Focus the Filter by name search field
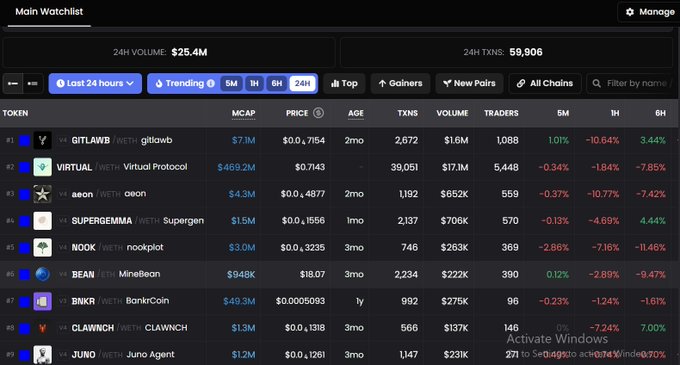The image size is (680, 365). coord(633,83)
